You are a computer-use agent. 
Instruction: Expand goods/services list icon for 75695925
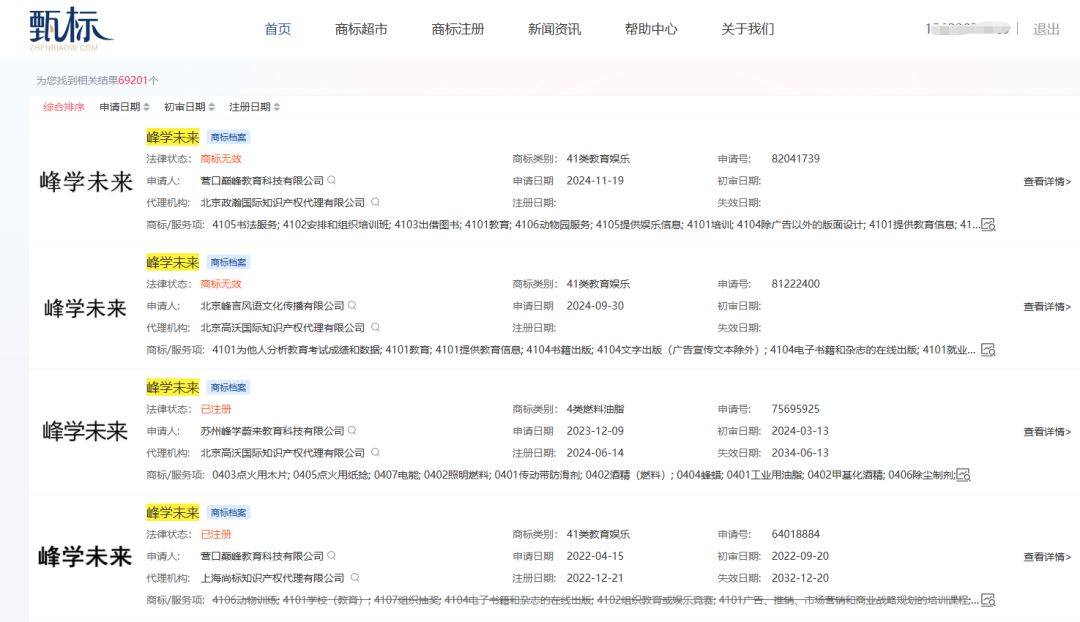(x=964, y=475)
